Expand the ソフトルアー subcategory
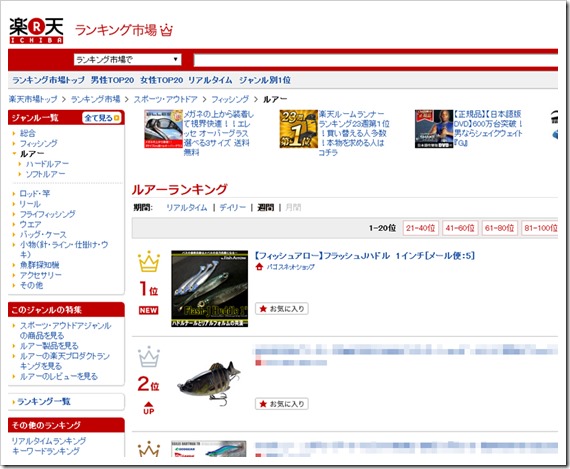 click(20, 174)
